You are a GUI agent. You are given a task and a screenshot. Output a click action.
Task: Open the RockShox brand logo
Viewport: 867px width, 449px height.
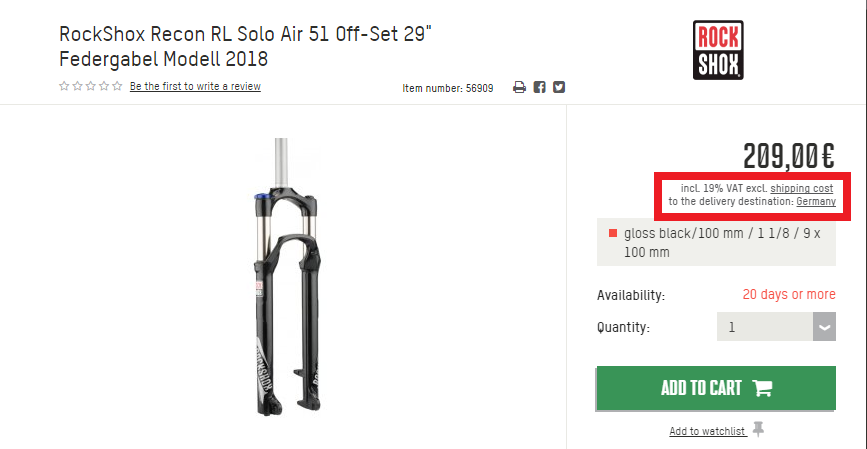coord(718,49)
